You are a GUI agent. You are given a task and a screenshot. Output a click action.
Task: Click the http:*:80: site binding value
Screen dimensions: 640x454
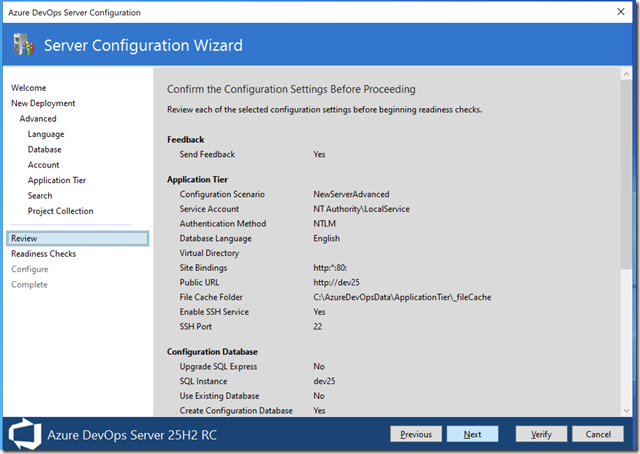(330, 268)
